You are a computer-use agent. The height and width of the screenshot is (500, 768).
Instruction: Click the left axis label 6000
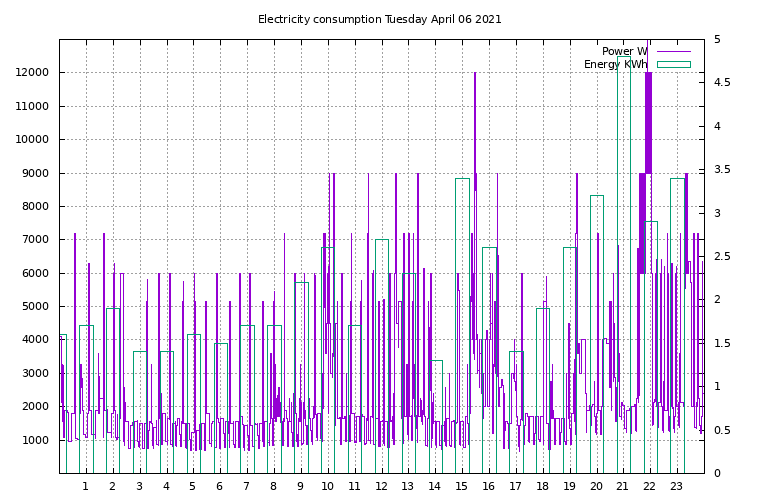click(35, 273)
